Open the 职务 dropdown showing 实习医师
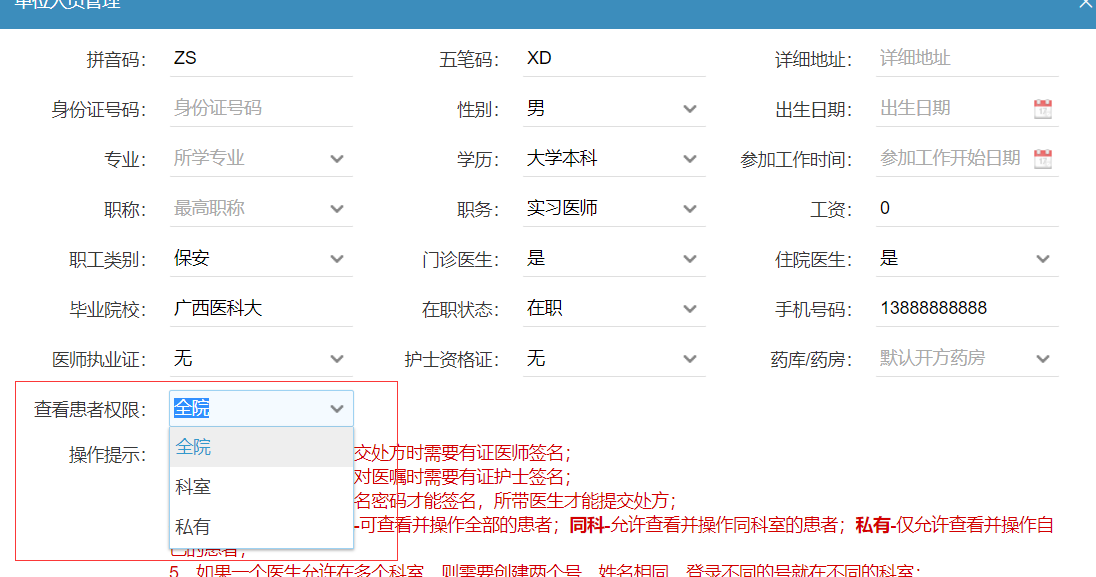 click(x=690, y=209)
